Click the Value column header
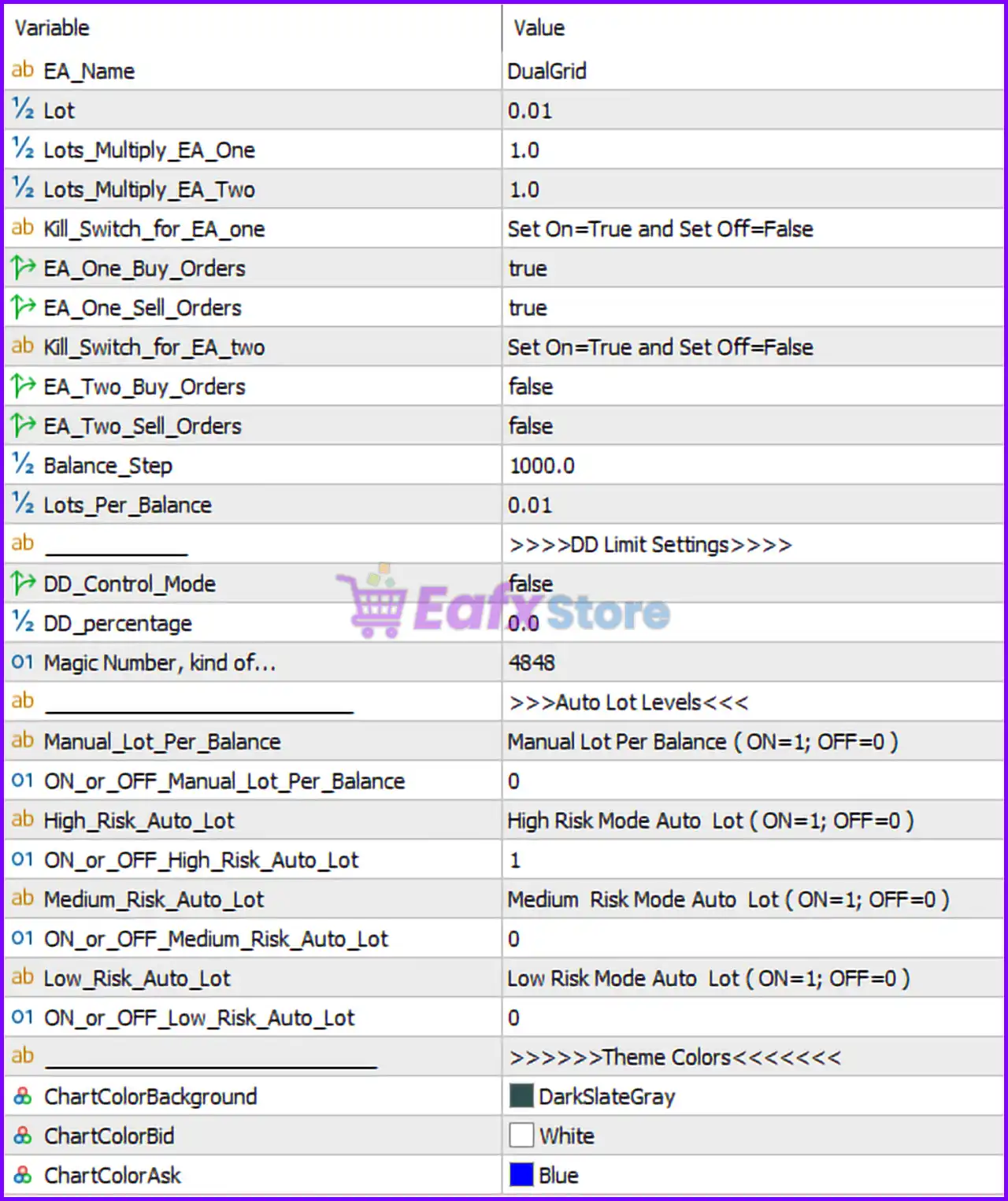 pos(539,28)
